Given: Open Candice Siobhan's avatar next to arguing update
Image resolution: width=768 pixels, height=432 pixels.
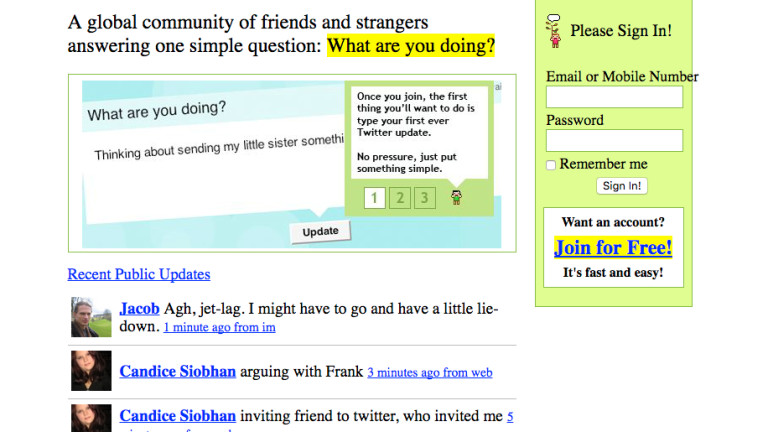Looking at the screenshot, I should click(91, 370).
